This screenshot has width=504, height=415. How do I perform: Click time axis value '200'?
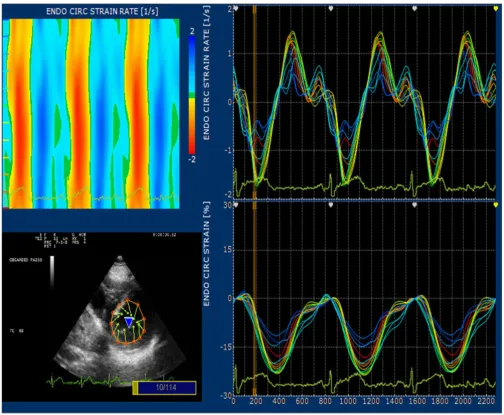(256, 401)
